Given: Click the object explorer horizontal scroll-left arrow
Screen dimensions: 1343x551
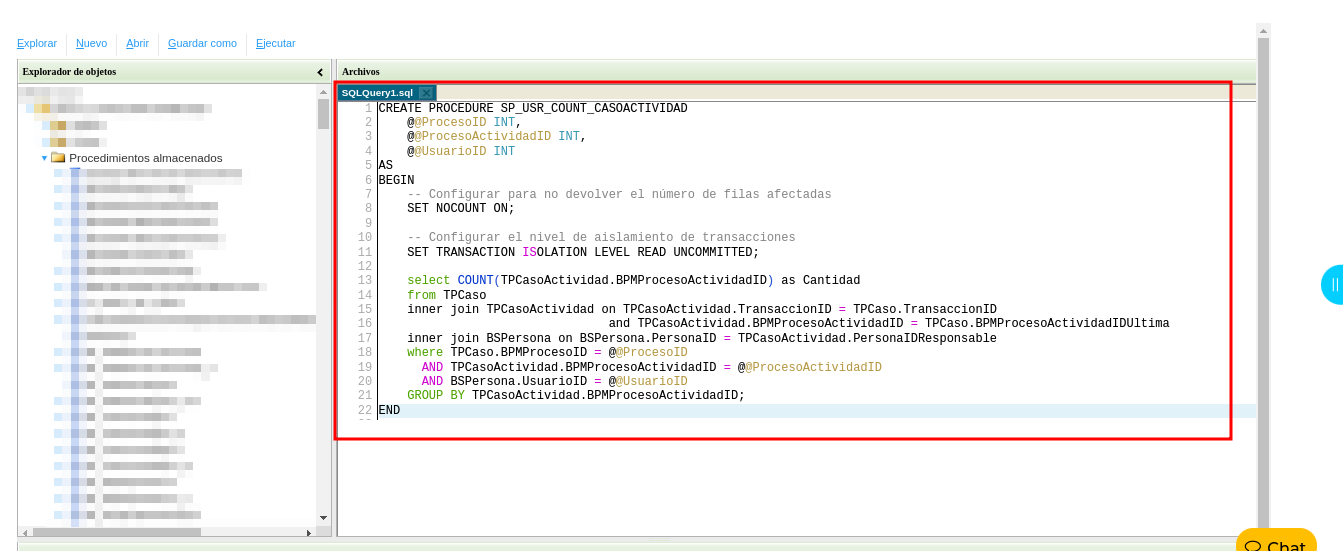Looking at the screenshot, I should tap(25, 533).
